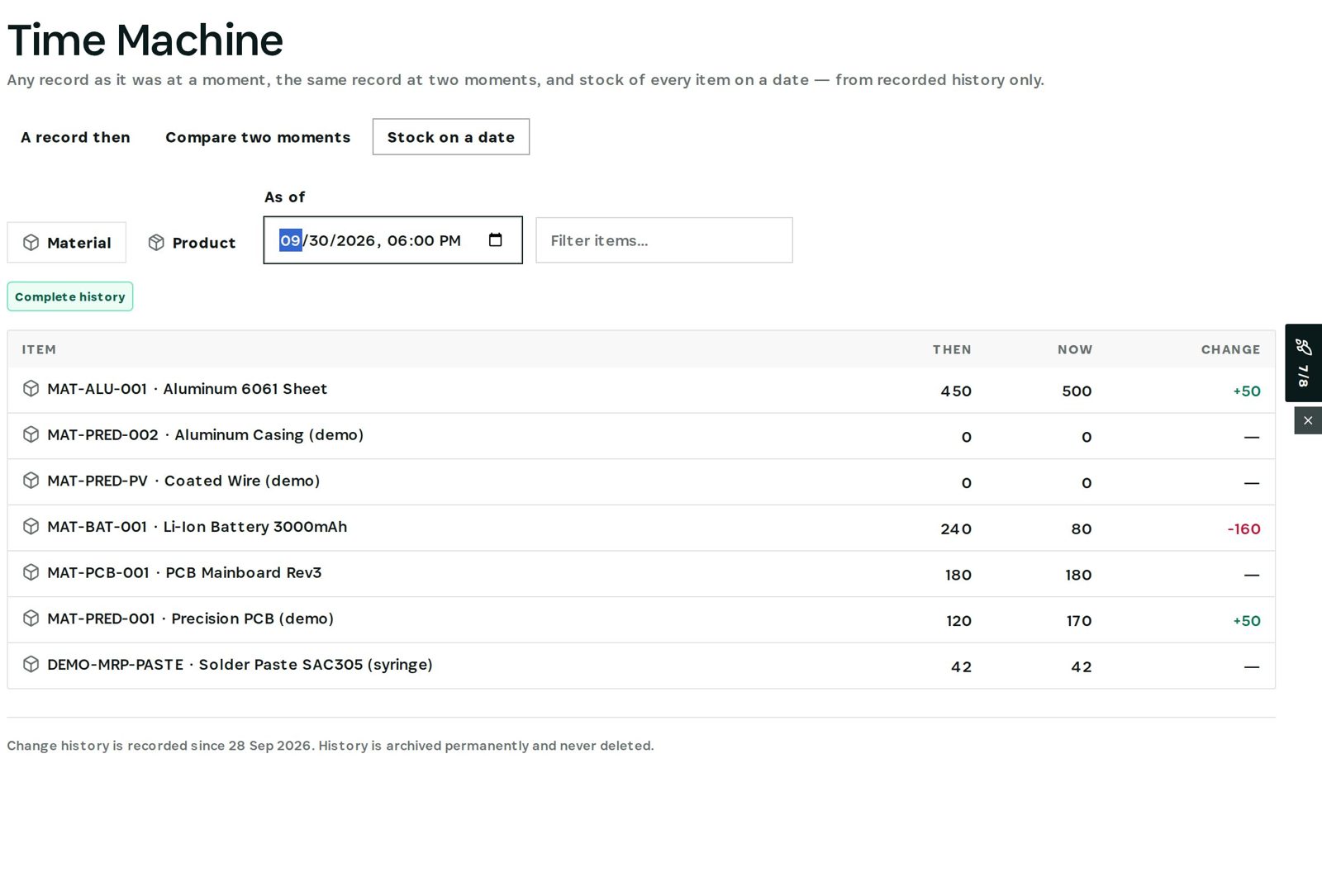Screen dimensions: 1322x896
Task: Choose the Material item type
Action: tap(67, 243)
